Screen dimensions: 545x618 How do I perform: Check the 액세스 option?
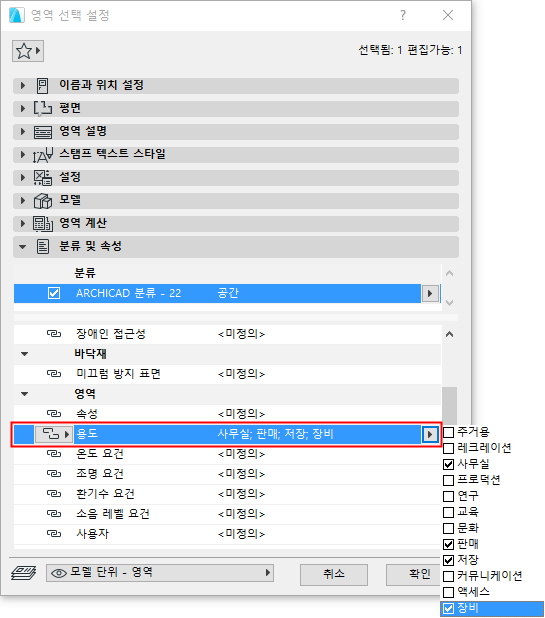tap(448, 592)
